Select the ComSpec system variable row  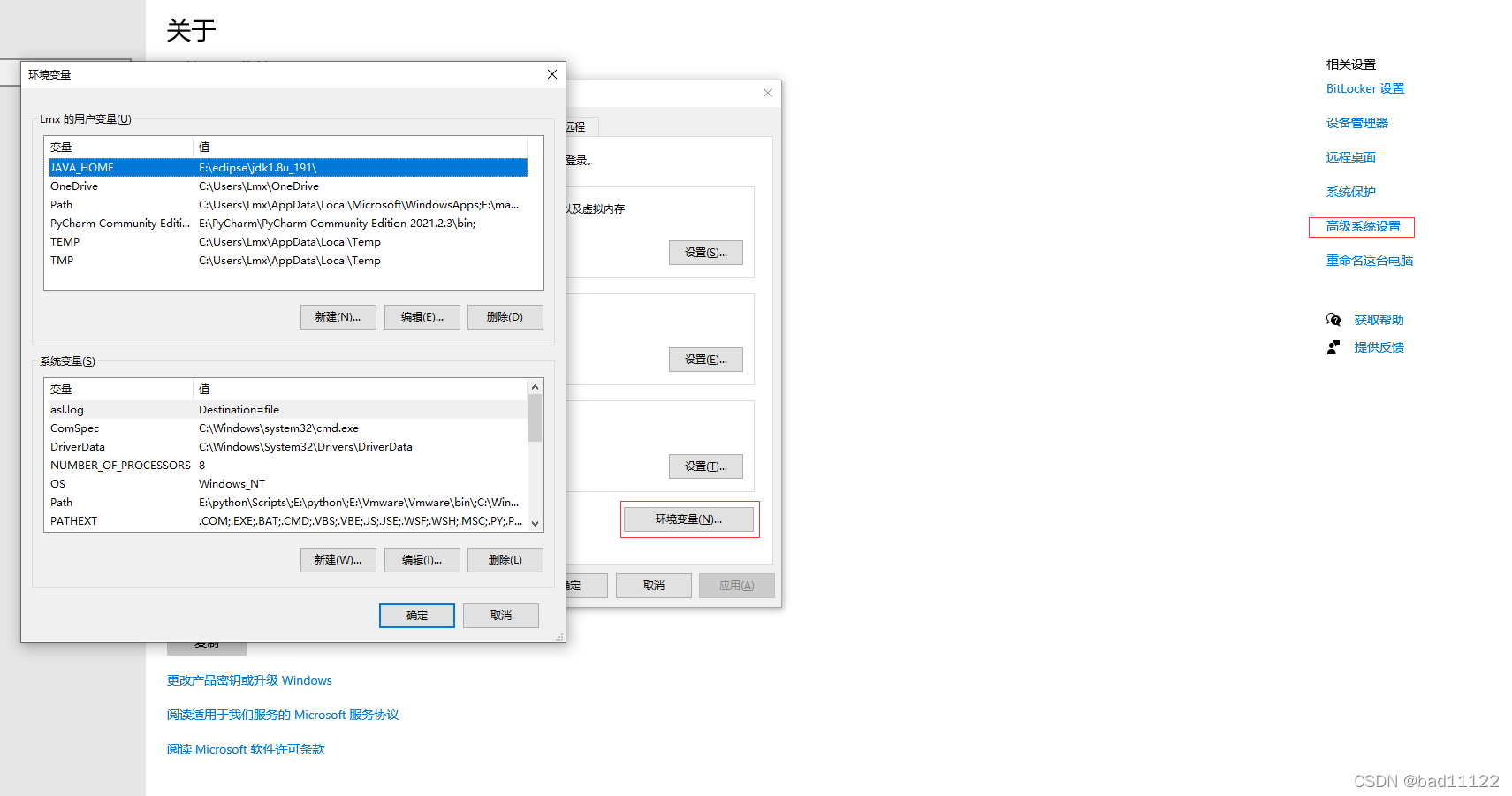pos(288,428)
